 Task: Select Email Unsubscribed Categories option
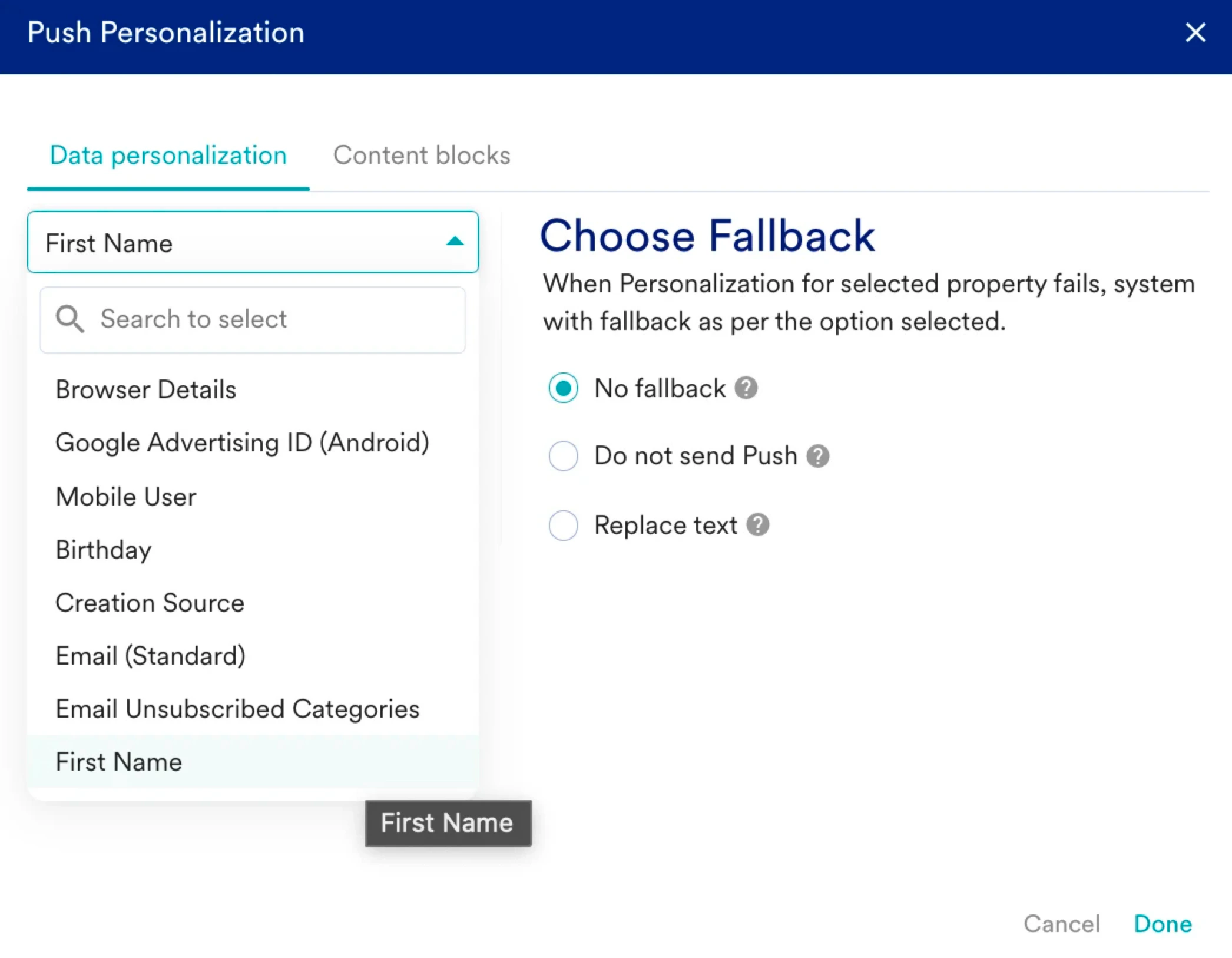(237, 709)
